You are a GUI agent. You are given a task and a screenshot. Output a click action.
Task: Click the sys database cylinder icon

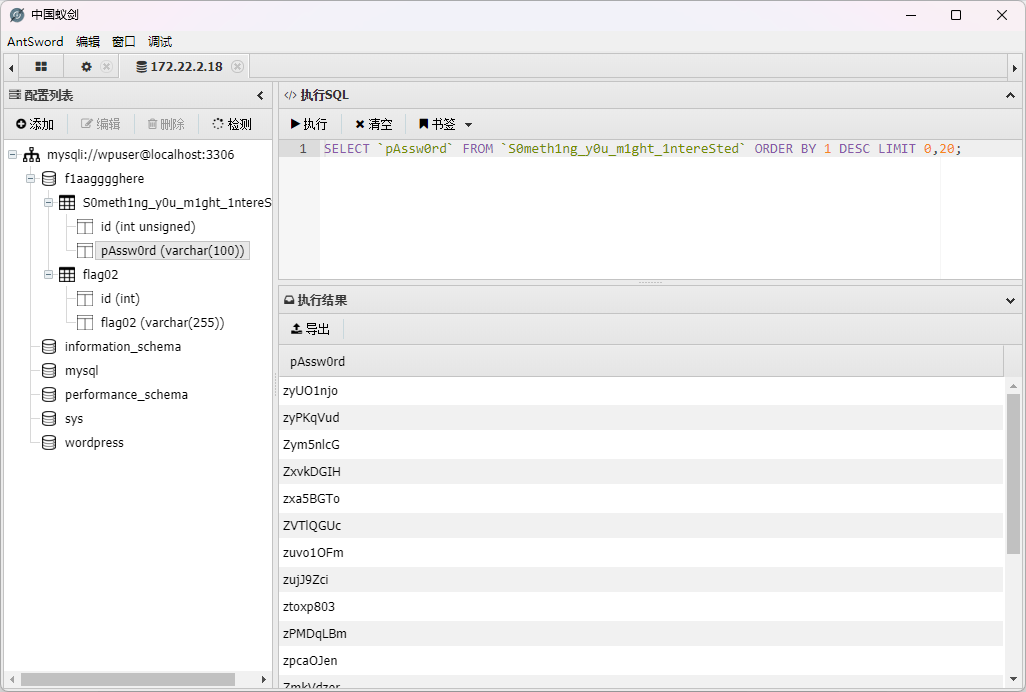pyautogui.click(x=49, y=419)
